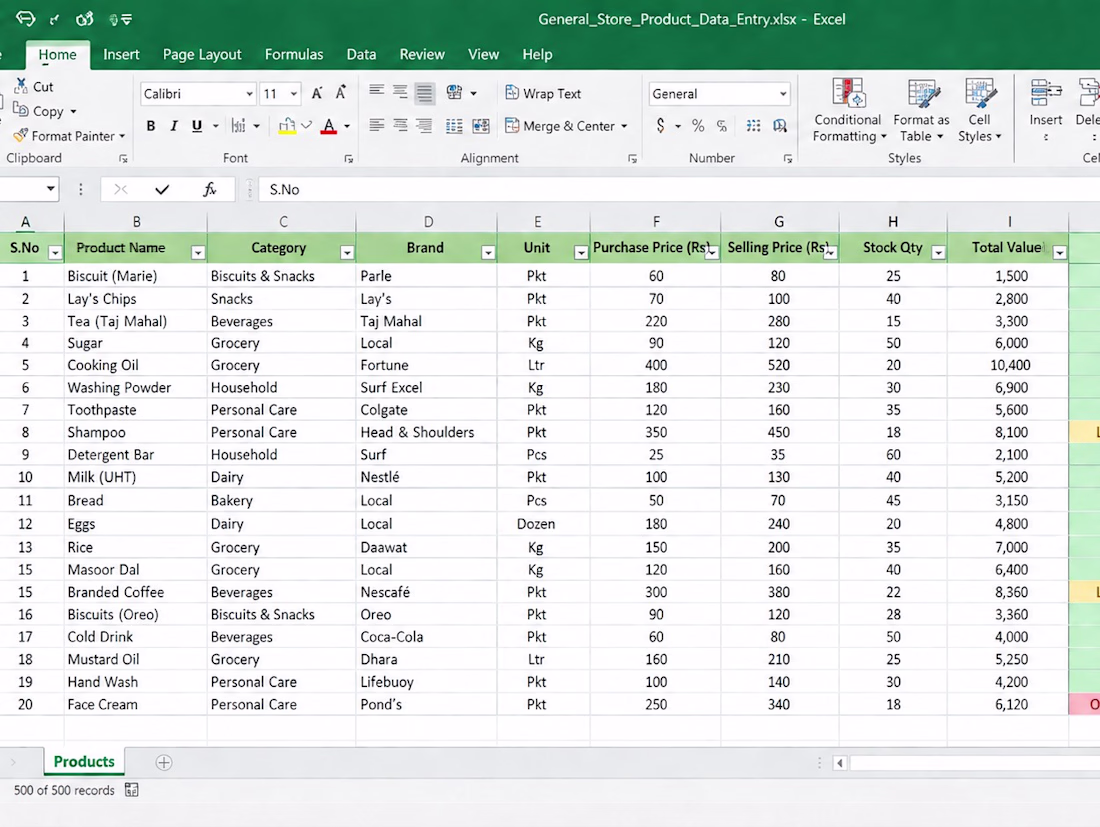Select top-row align left button
The width and height of the screenshot is (1100, 827).
pos(377,91)
